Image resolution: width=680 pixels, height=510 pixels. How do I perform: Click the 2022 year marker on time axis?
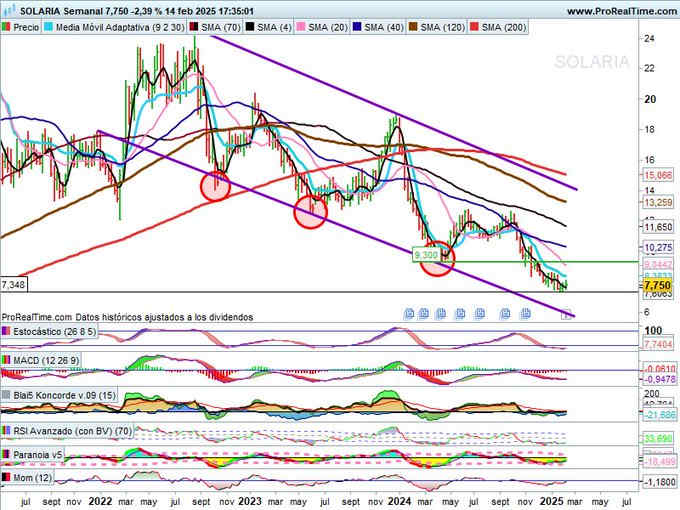point(100,501)
